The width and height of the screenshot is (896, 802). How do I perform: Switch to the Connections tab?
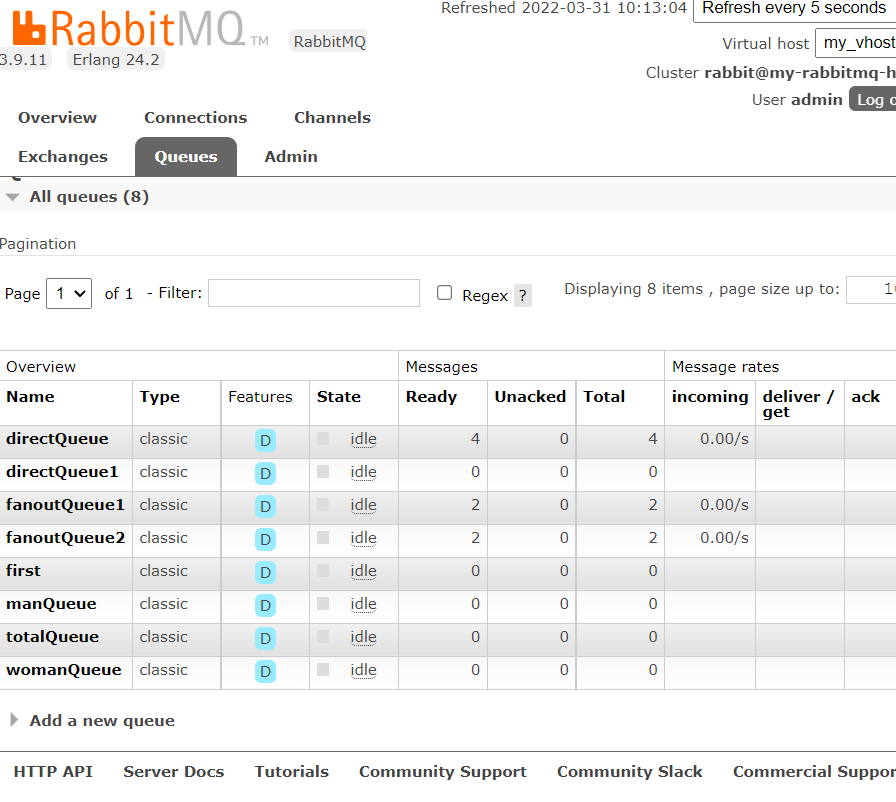click(x=195, y=118)
